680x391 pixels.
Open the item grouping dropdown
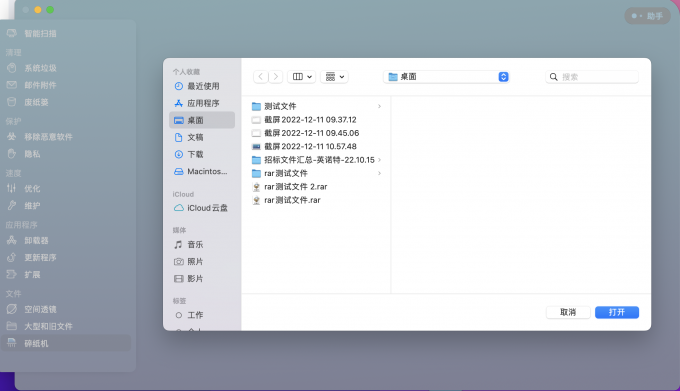coord(334,77)
